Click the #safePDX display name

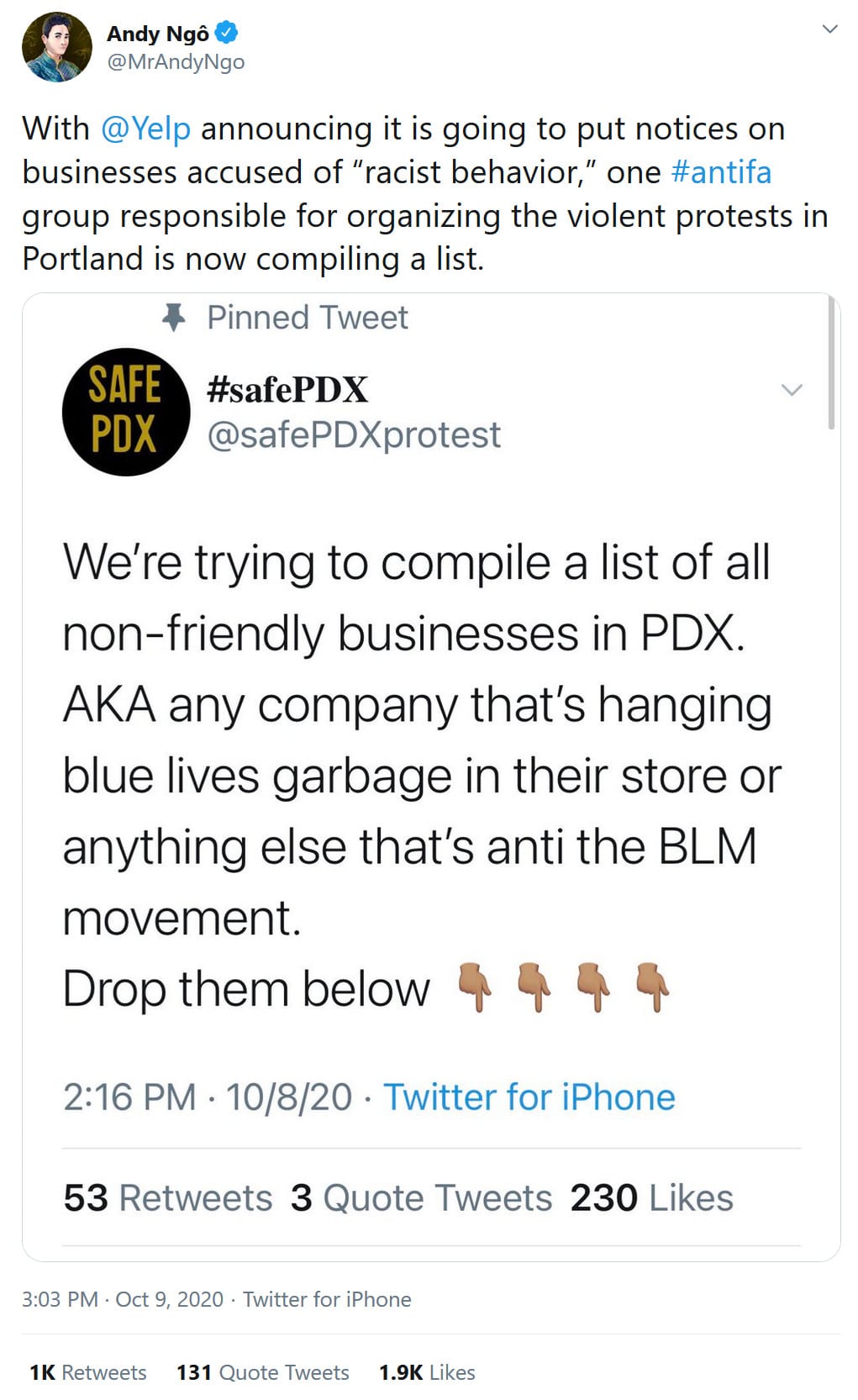[x=287, y=390]
